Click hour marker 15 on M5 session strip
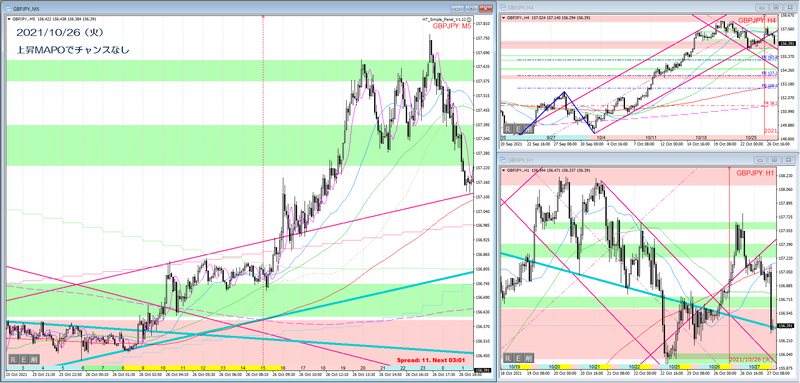800x383 pixels. point(262,368)
